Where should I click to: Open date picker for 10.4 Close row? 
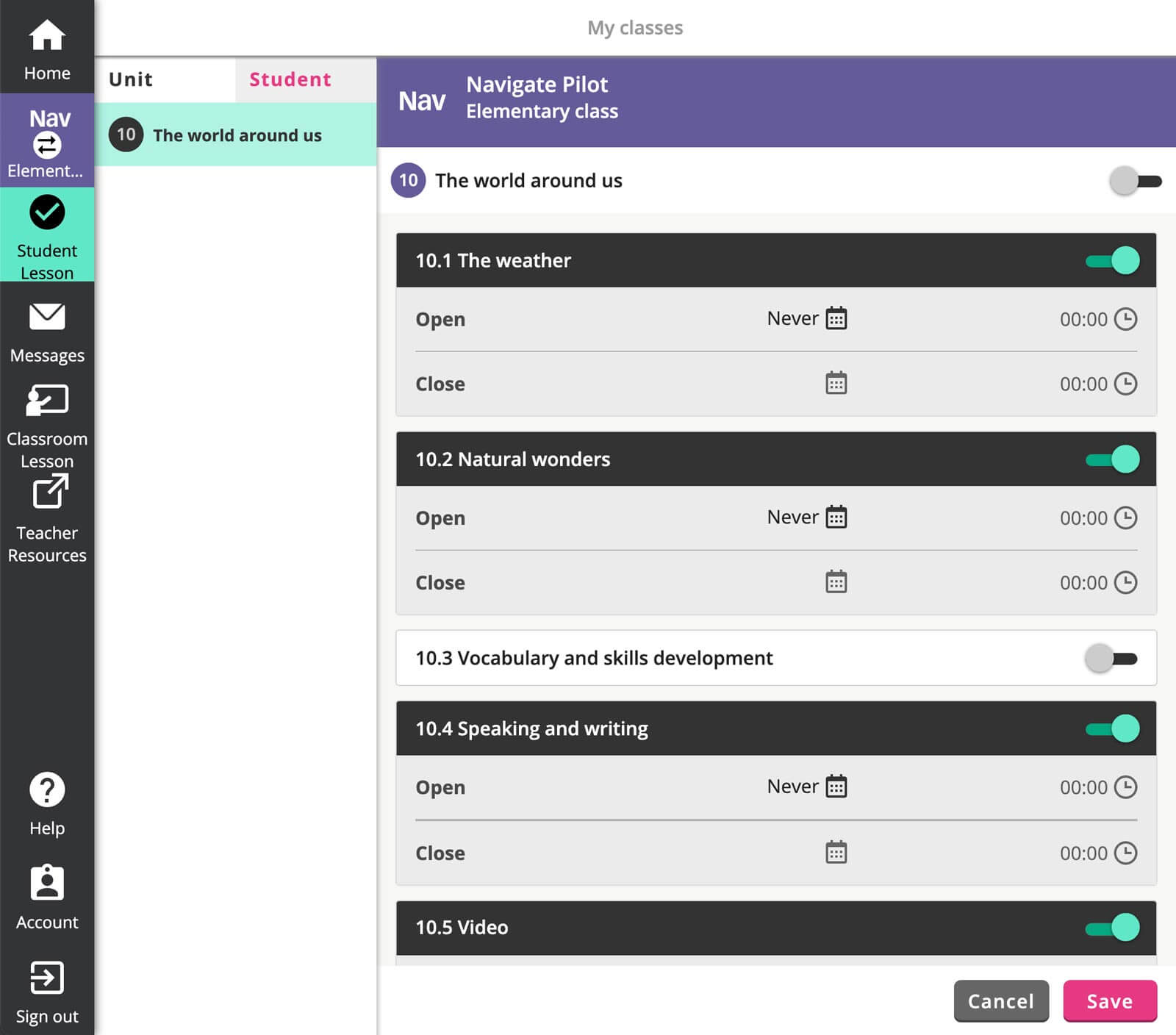coord(836,853)
